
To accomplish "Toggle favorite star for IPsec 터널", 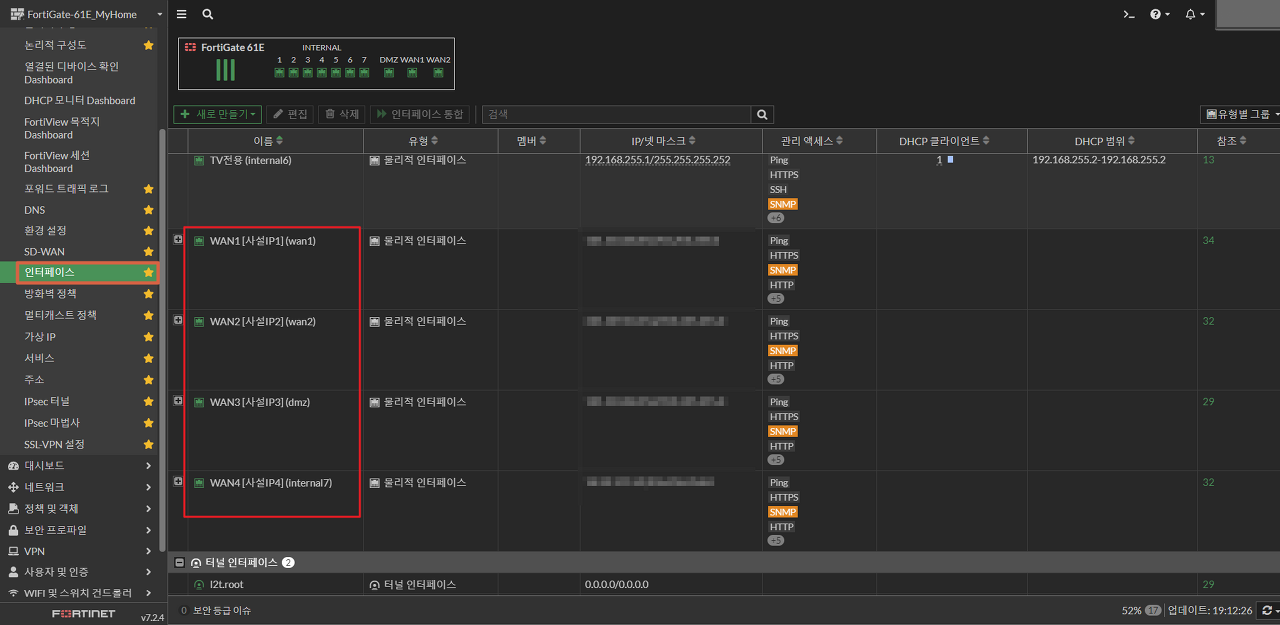I will 148,401.
